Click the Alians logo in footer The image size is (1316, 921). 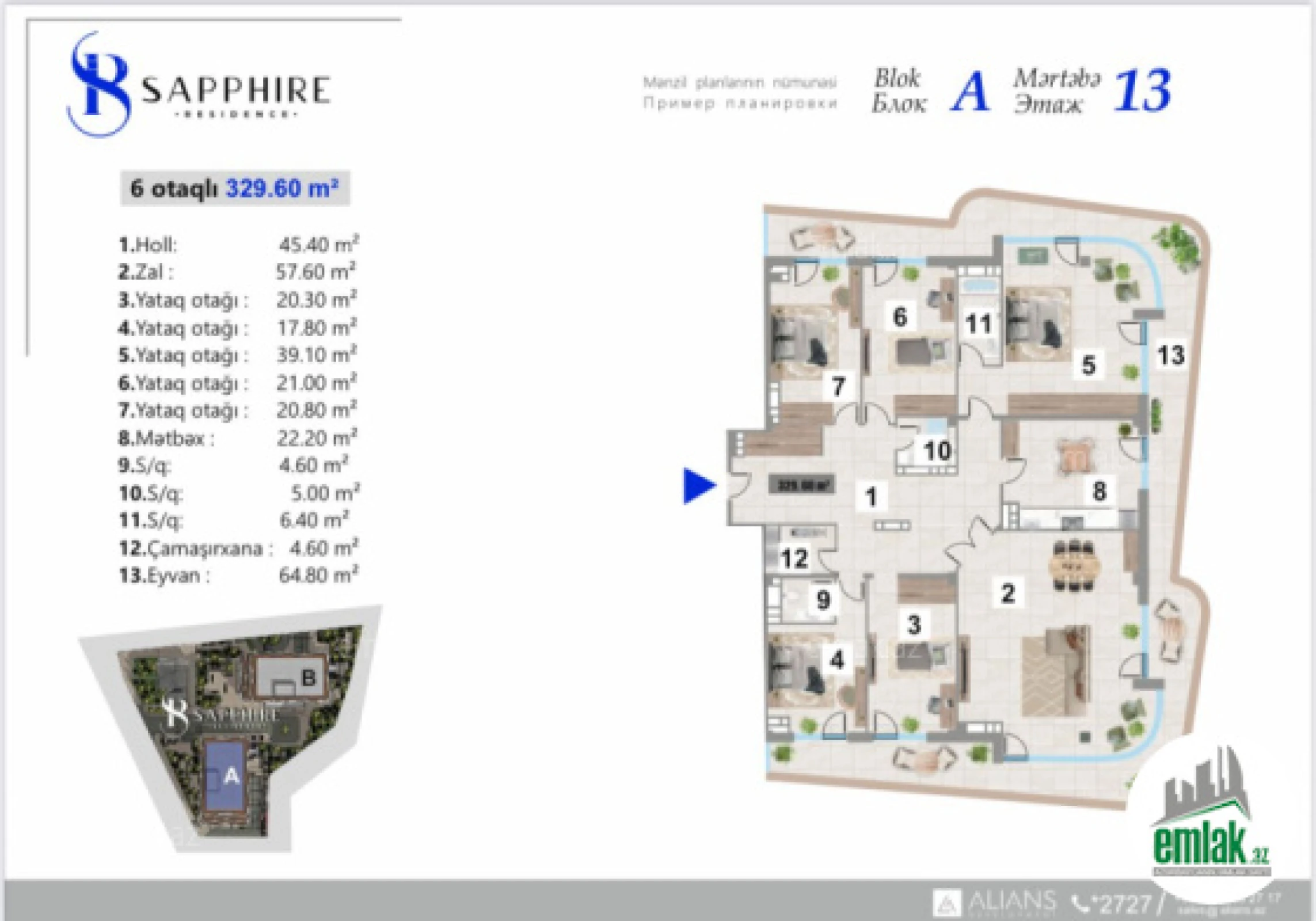(x=995, y=903)
